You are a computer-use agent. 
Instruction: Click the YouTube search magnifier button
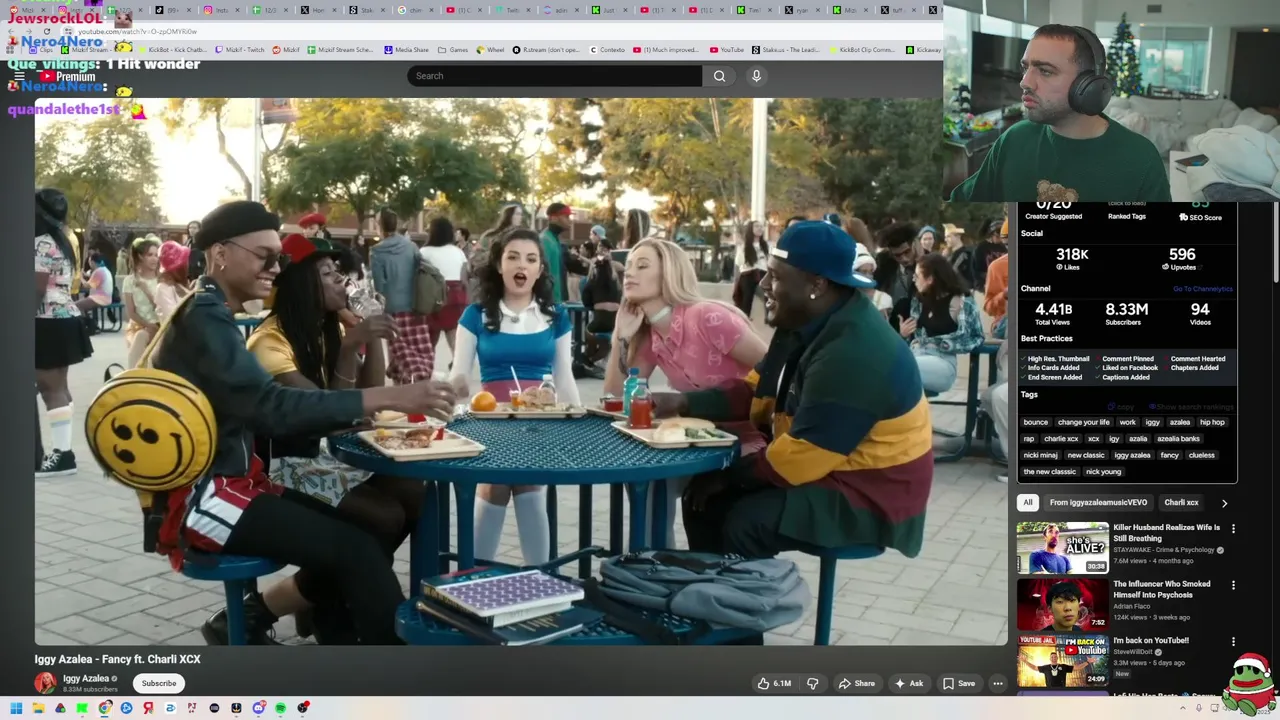[x=719, y=76]
